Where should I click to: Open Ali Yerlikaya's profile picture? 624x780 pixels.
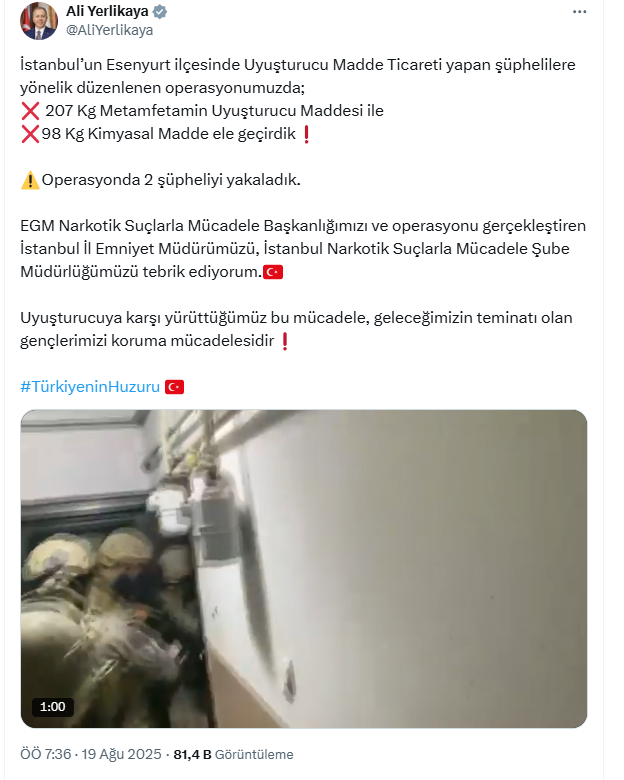tap(39, 21)
